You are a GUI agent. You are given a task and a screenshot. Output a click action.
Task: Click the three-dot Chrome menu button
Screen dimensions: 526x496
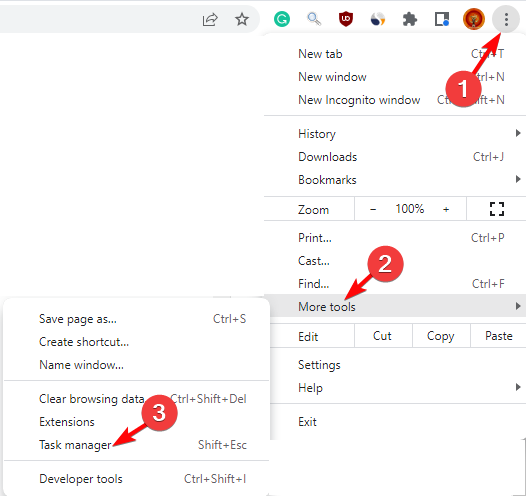click(x=506, y=19)
